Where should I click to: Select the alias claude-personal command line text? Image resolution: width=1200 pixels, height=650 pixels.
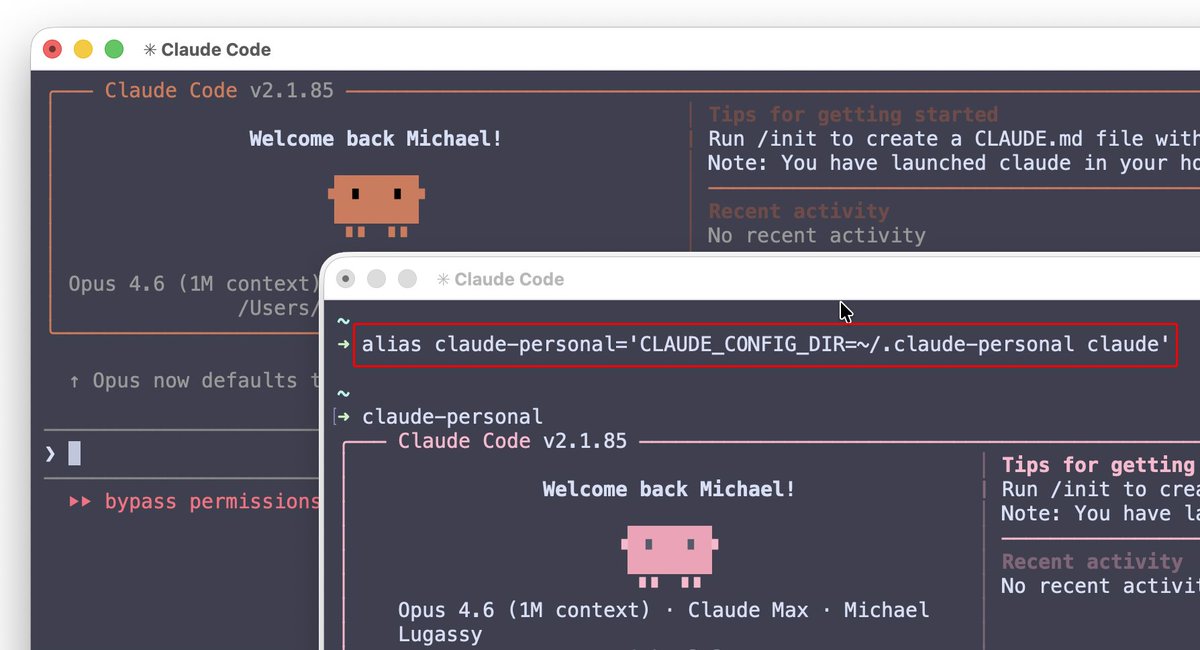(x=765, y=345)
